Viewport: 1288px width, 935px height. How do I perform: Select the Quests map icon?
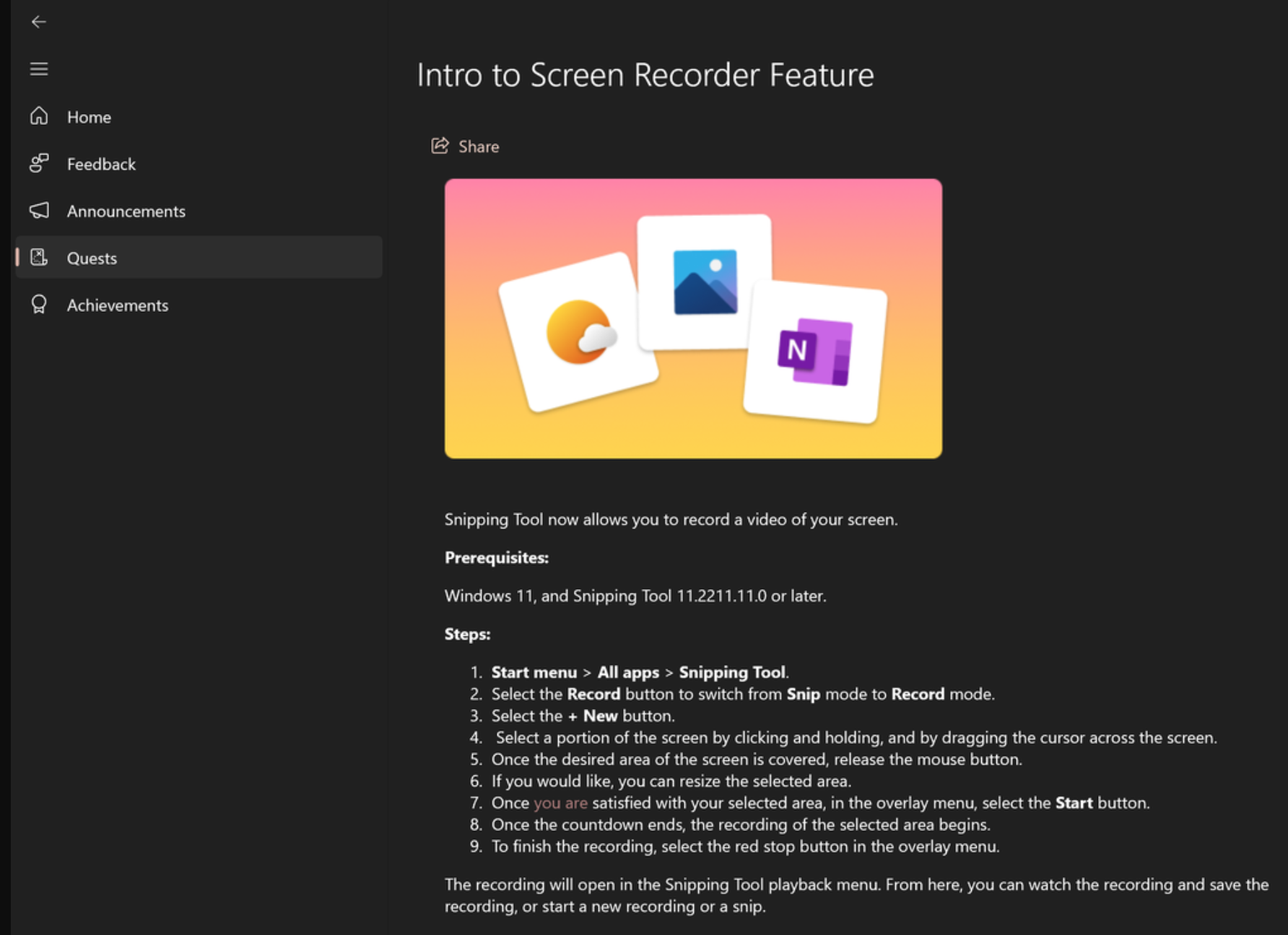click(x=38, y=258)
